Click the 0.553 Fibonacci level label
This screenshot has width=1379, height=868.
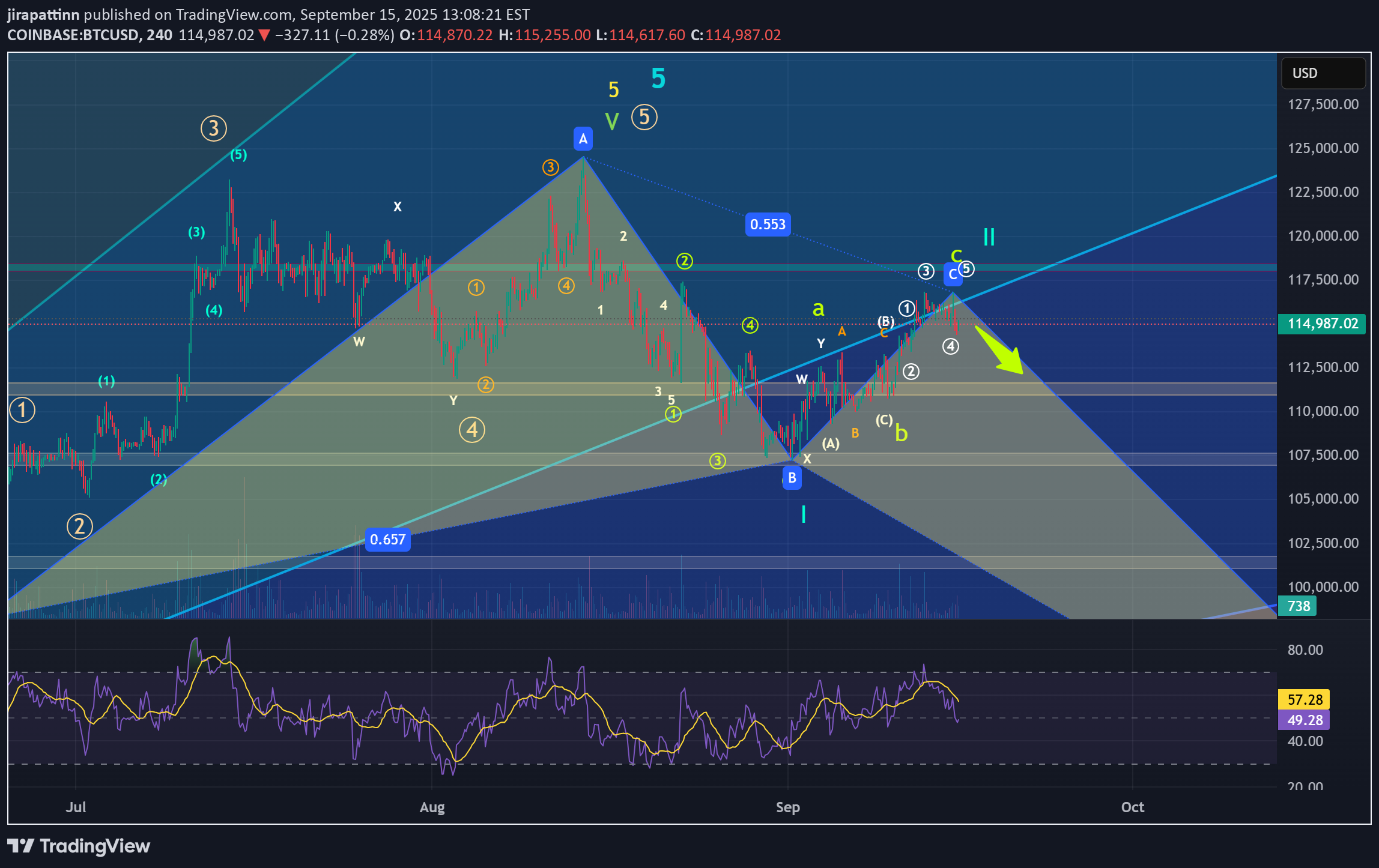click(768, 224)
